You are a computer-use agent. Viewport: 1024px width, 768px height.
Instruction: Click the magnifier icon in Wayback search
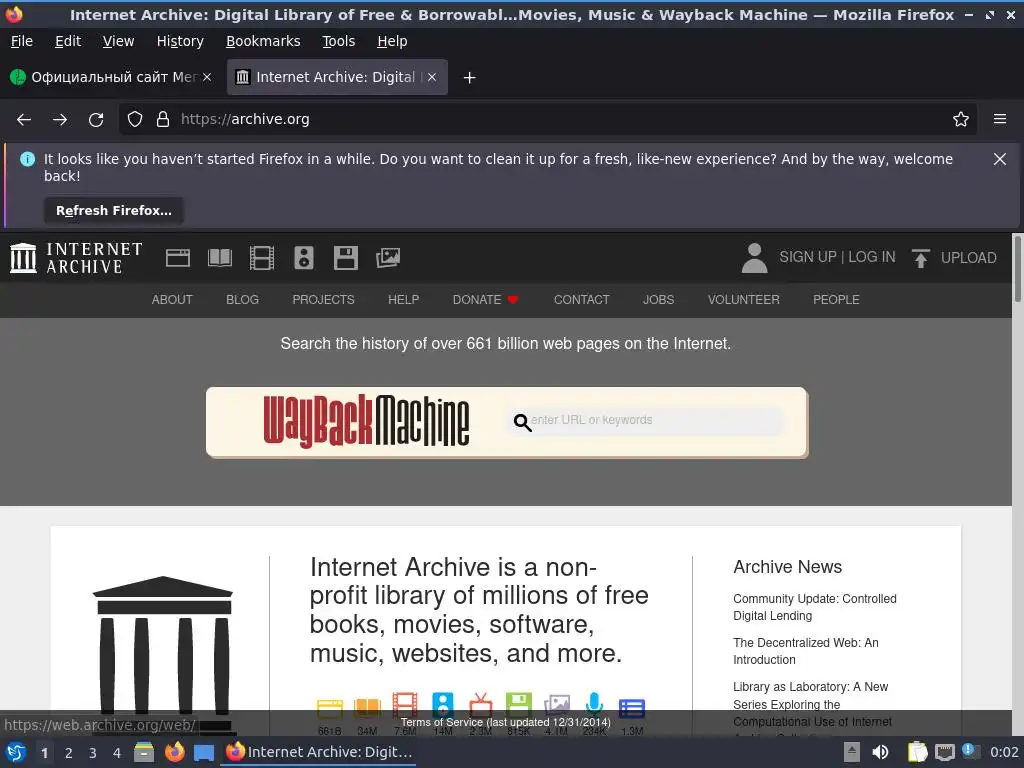(522, 423)
